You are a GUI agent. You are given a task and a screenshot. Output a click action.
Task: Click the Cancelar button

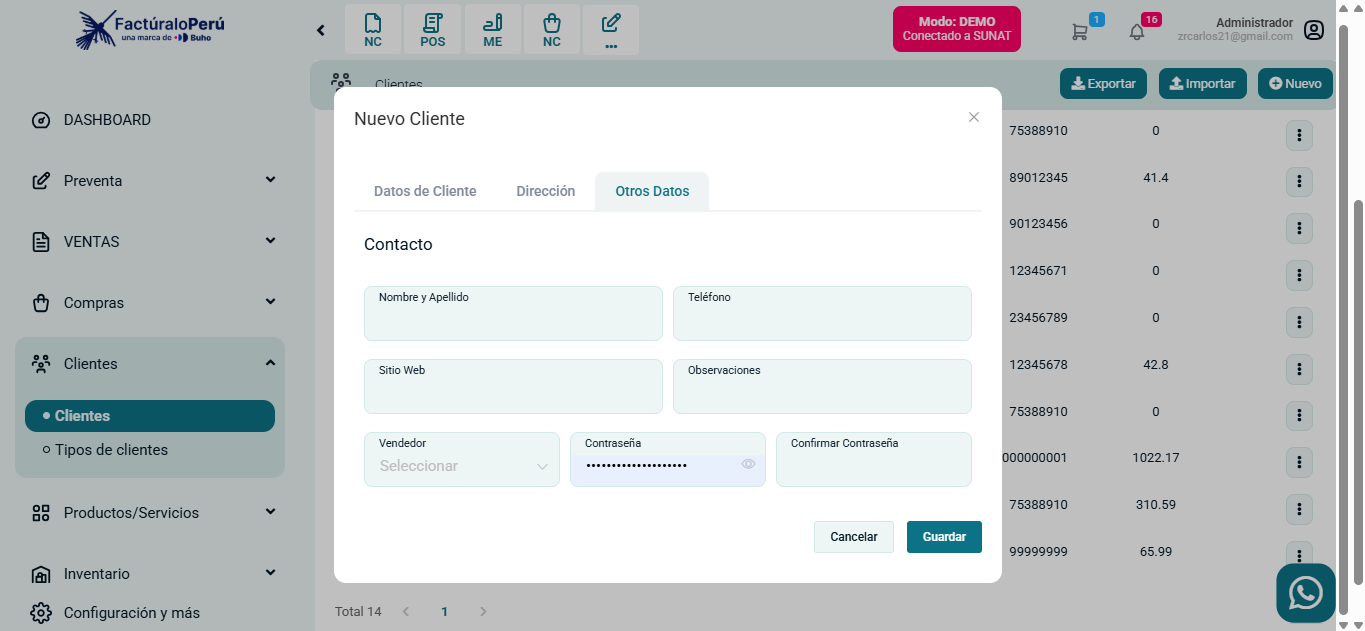(x=853, y=537)
